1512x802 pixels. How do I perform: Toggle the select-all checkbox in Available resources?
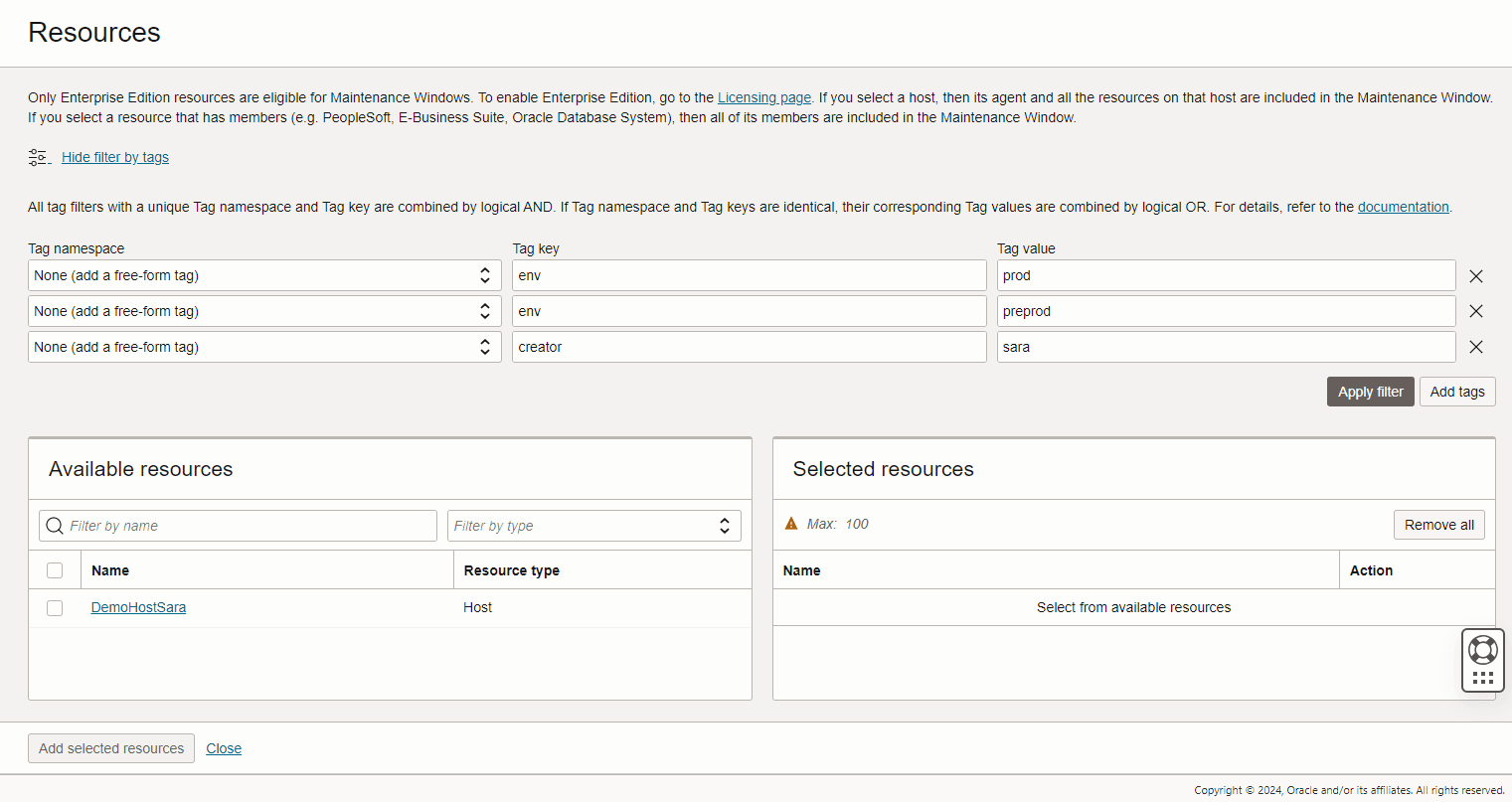click(55, 569)
